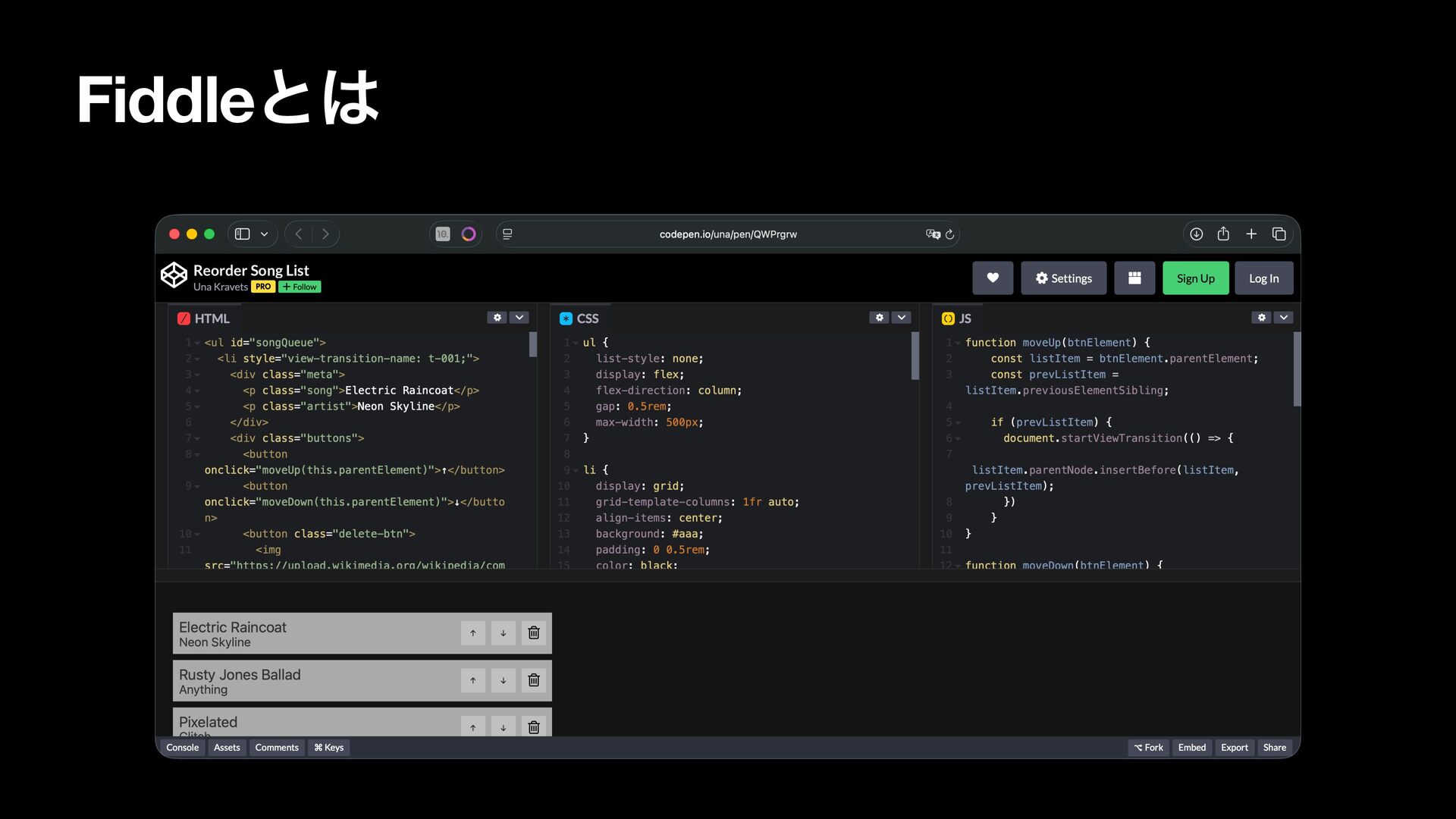Delete the Electric Raincoat song with trash icon
Screen dimensions: 1456x819
pyautogui.click(x=534, y=633)
